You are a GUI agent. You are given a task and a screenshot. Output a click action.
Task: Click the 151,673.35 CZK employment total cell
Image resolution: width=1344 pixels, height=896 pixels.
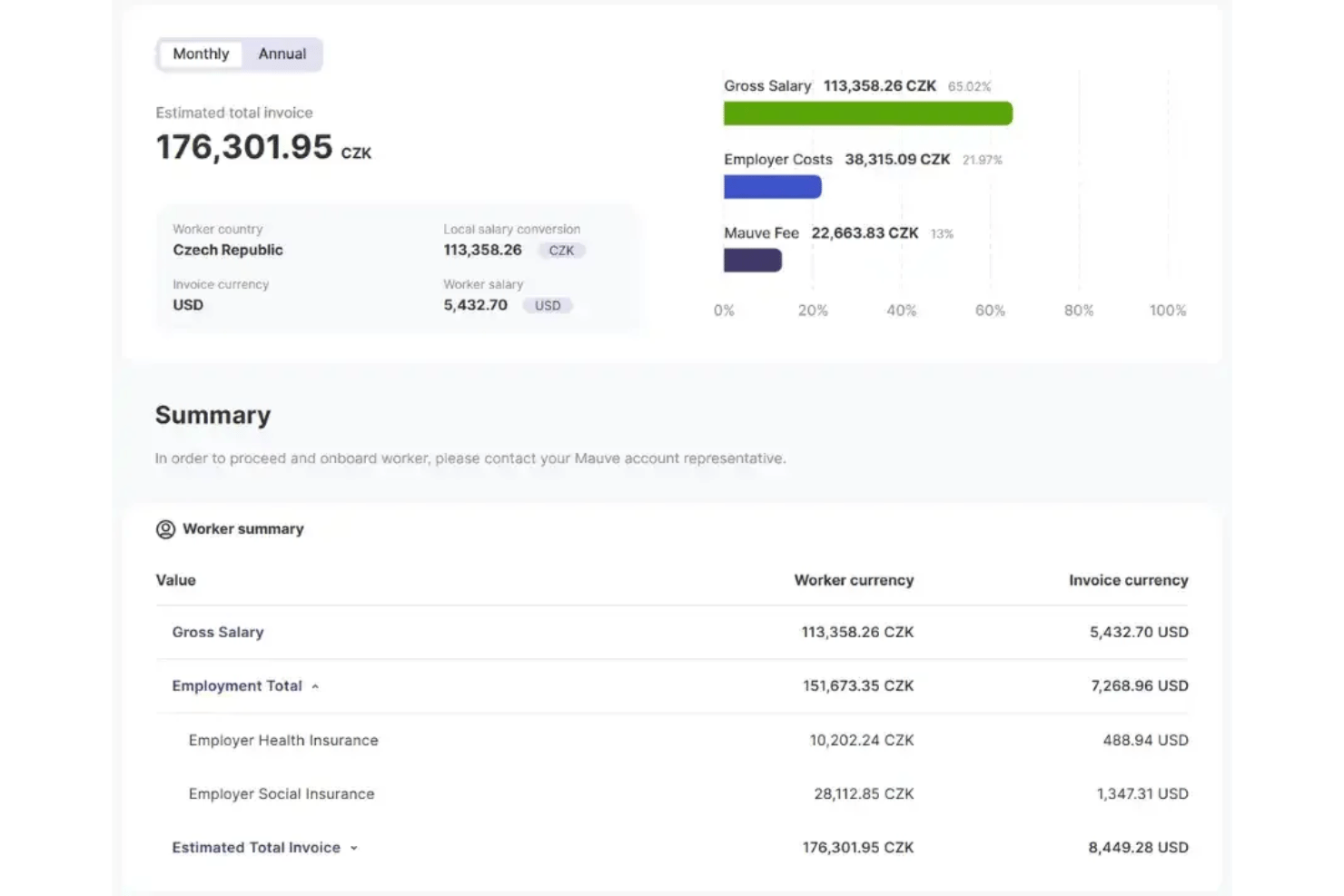[858, 685]
